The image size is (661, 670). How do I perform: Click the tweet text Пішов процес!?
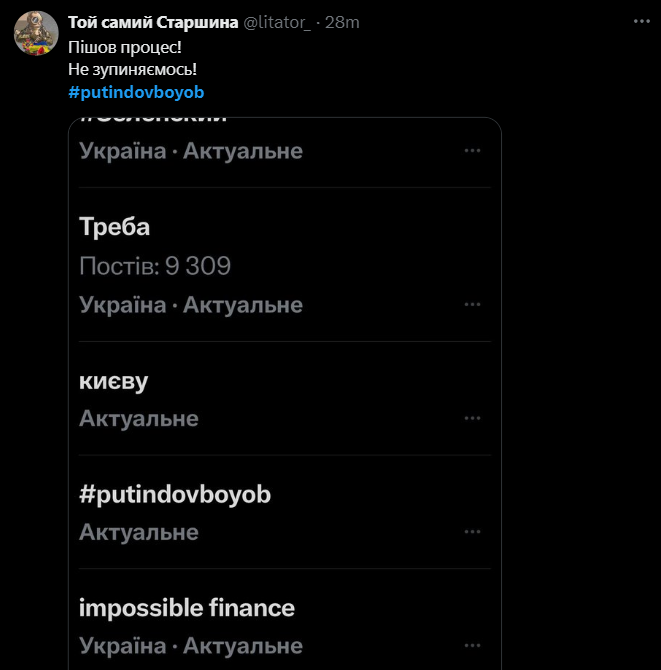pyautogui.click(x=125, y=48)
